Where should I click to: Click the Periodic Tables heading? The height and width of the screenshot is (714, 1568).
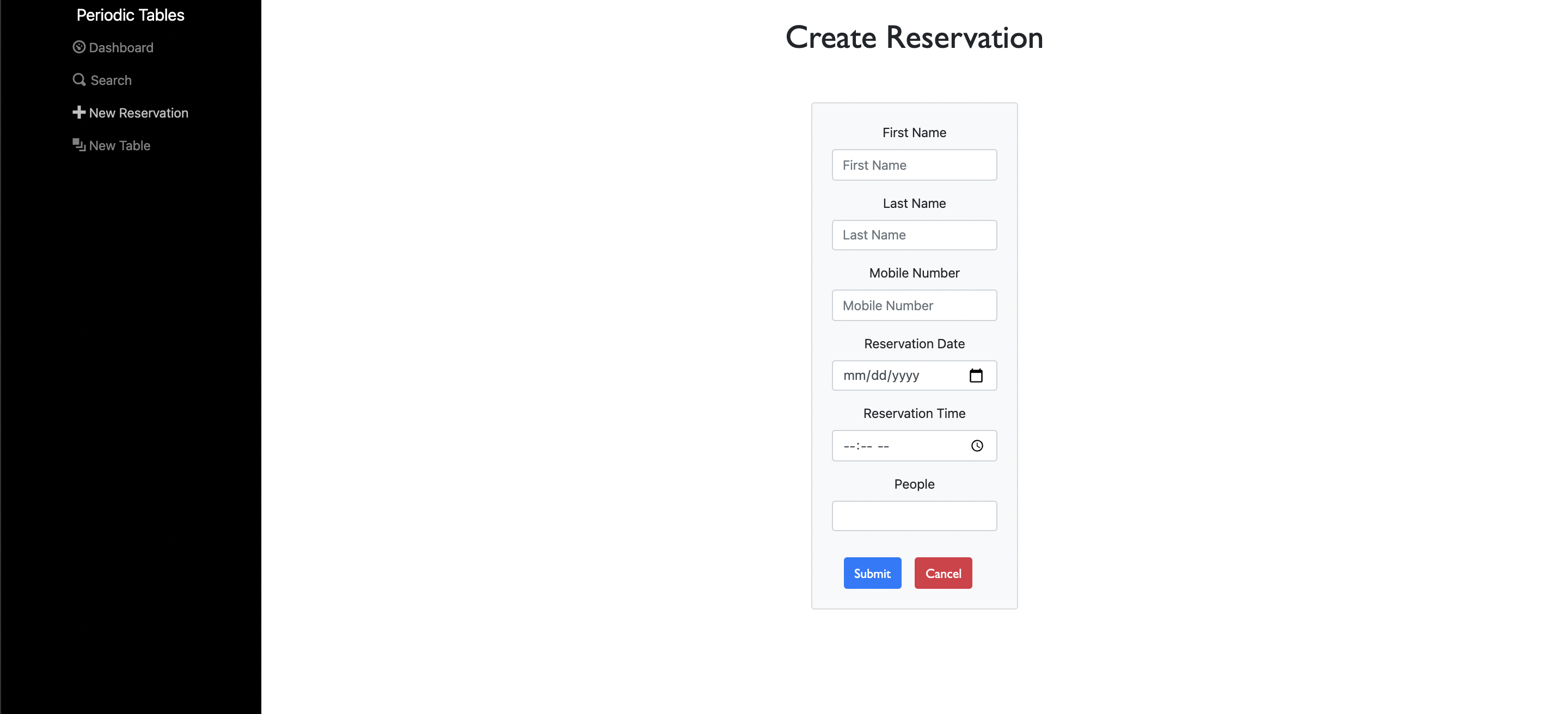pyautogui.click(x=130, y=15)
